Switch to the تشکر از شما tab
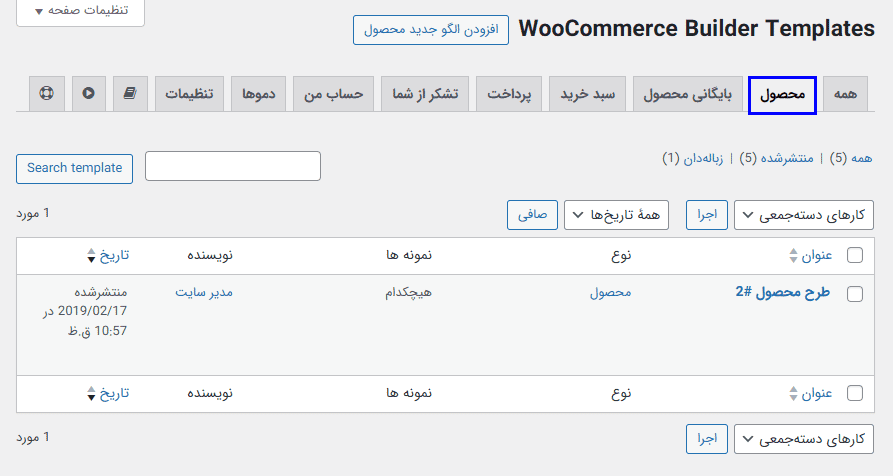Viewport: 893px width, 476px height. coord(425,93)
